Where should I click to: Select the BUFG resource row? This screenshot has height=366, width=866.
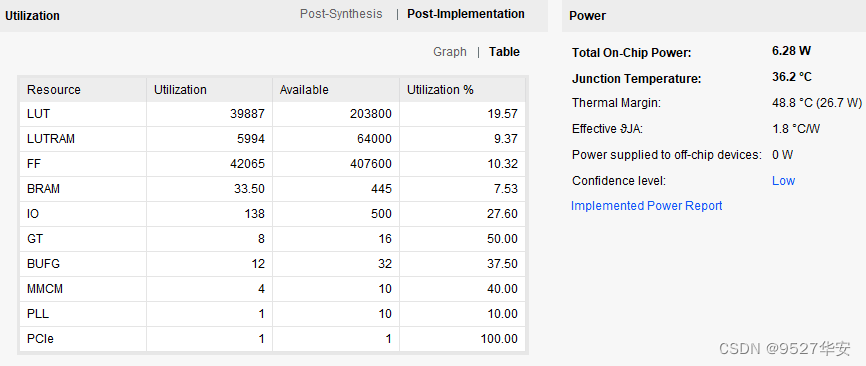point(273,264)
